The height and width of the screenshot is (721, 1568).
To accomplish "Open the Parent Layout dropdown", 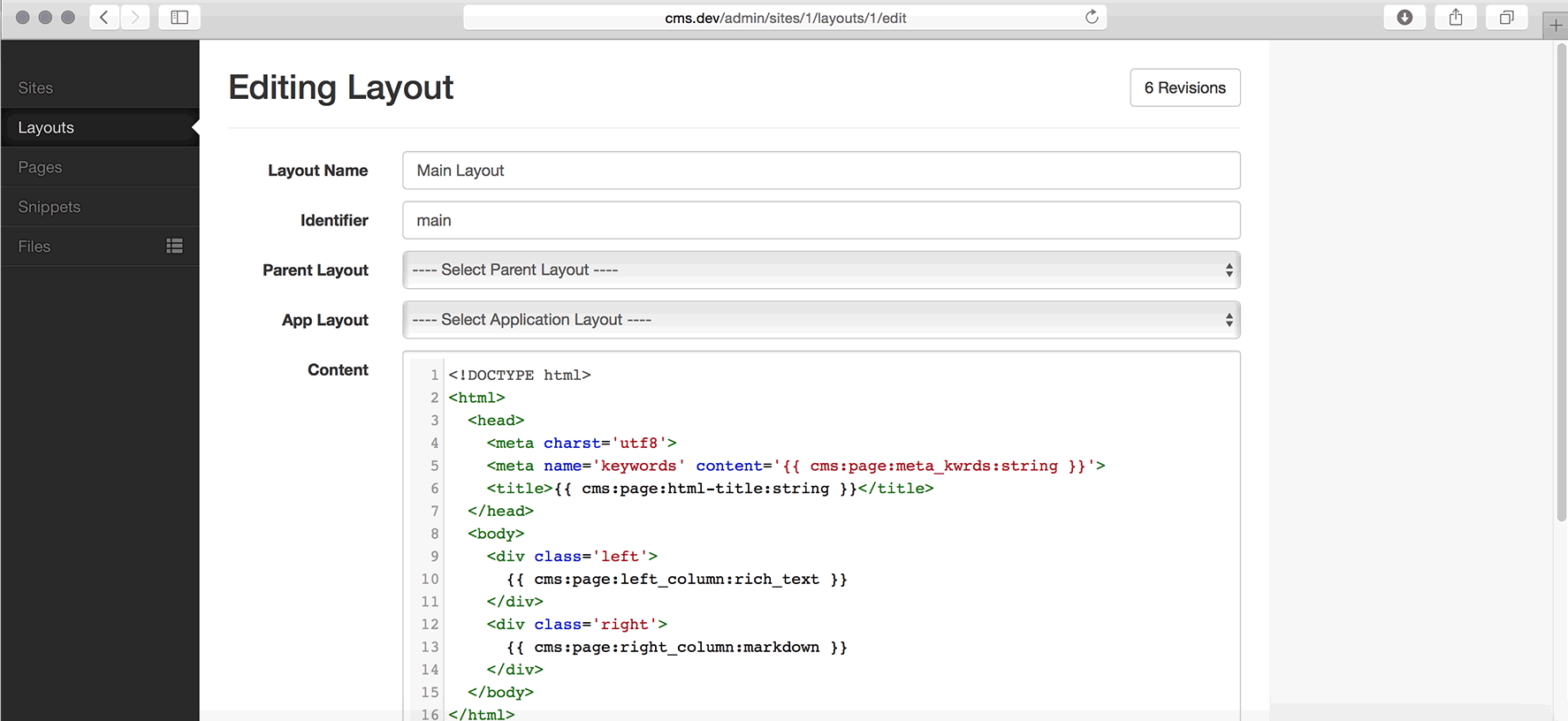I will (821, 270).
